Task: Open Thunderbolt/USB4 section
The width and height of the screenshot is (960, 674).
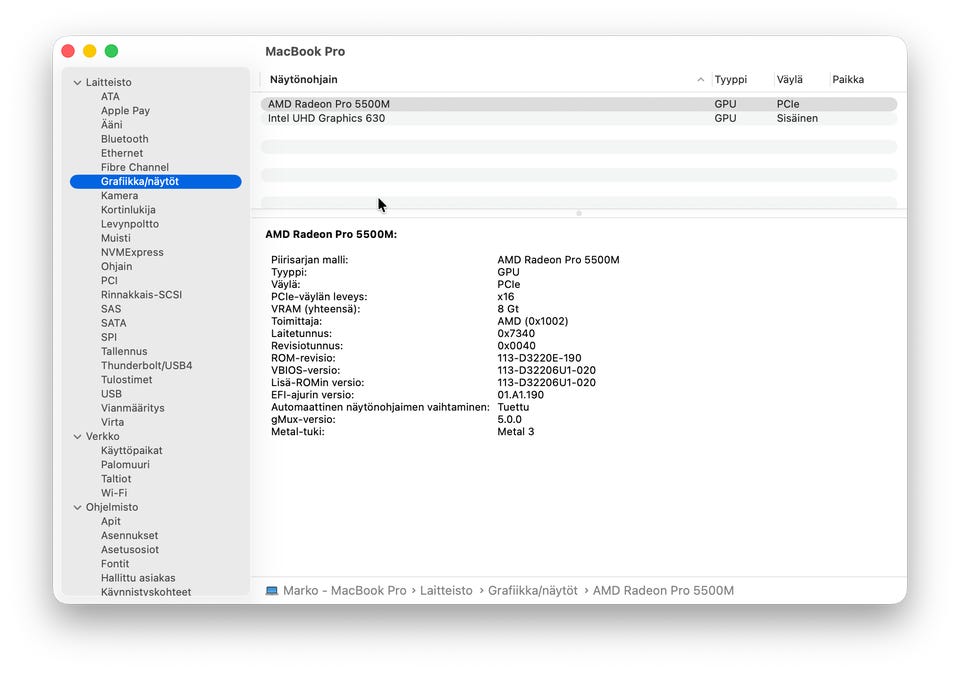Action: pyautogui.click(x=146, y=365)
